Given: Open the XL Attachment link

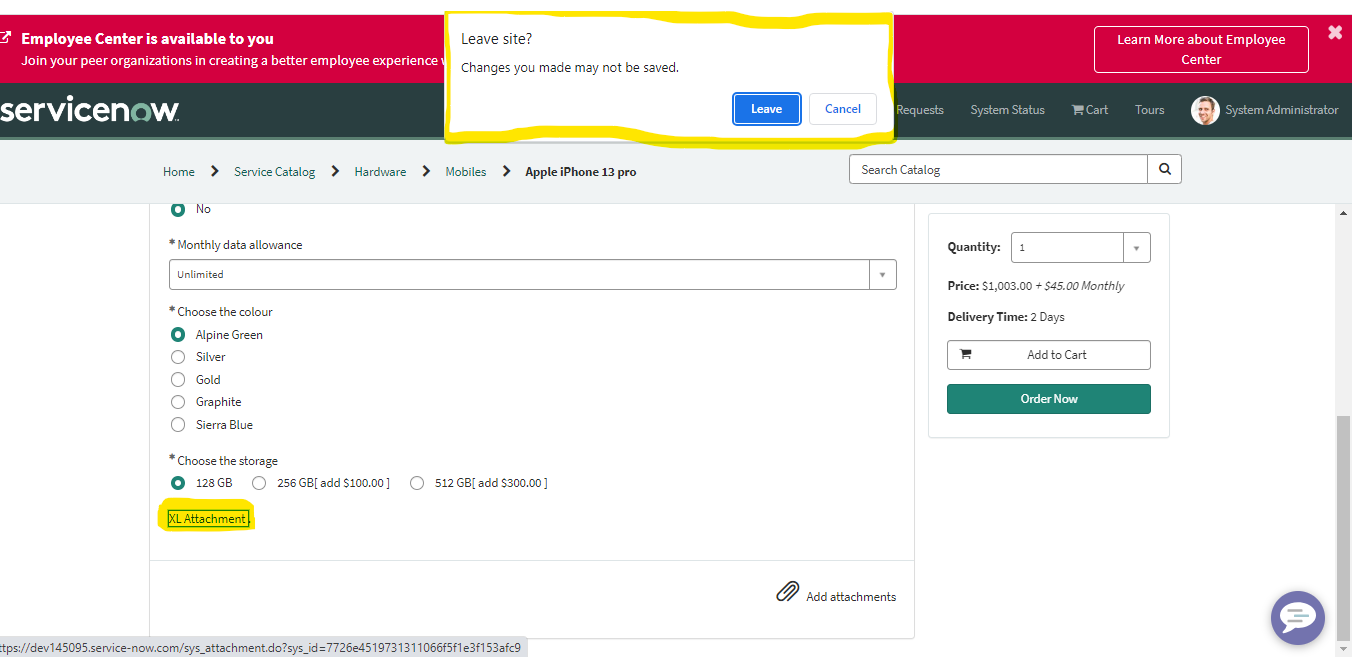Looking at the screenshot, I should point(207,519).
